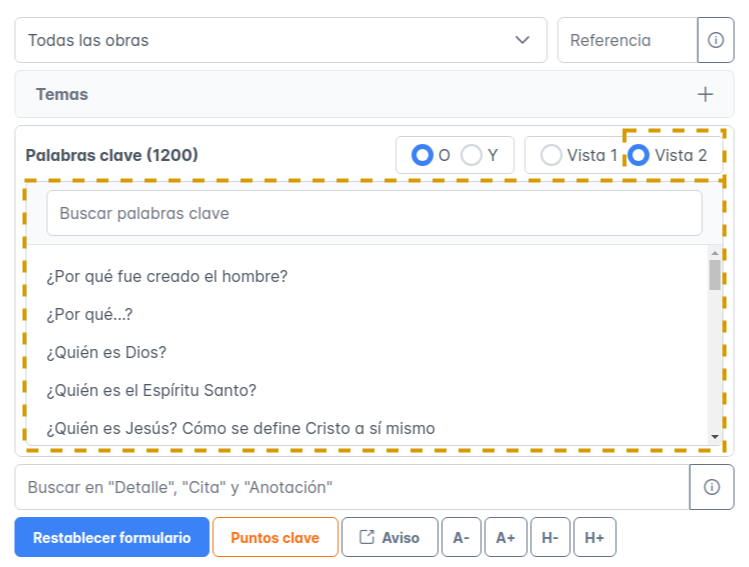Select the '¿Por qué...?' keyword
This screenshot has height=567, width=749.
(90, 314)
